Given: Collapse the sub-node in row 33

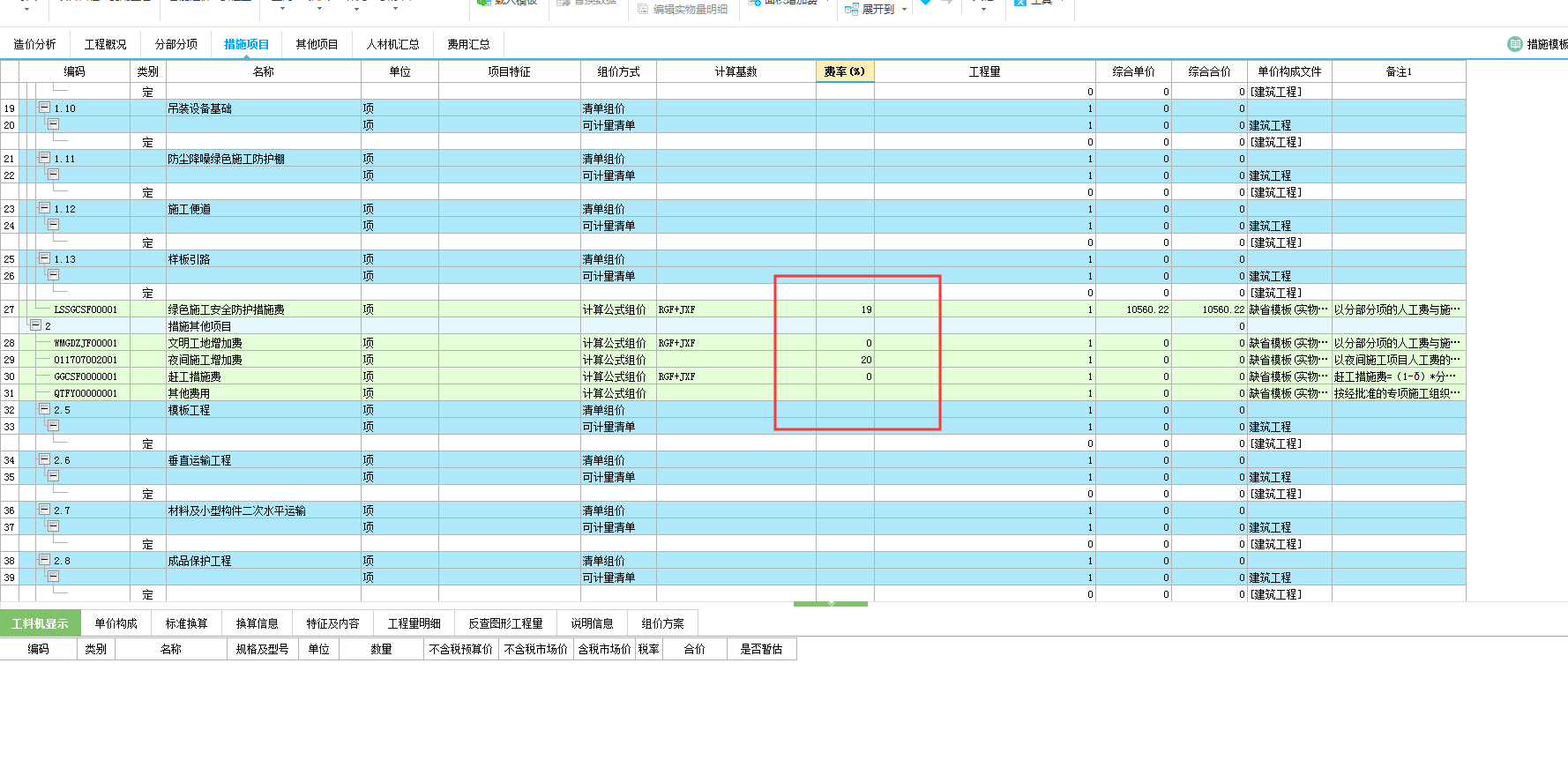Looking at the screenshot, I should point(53,426).
